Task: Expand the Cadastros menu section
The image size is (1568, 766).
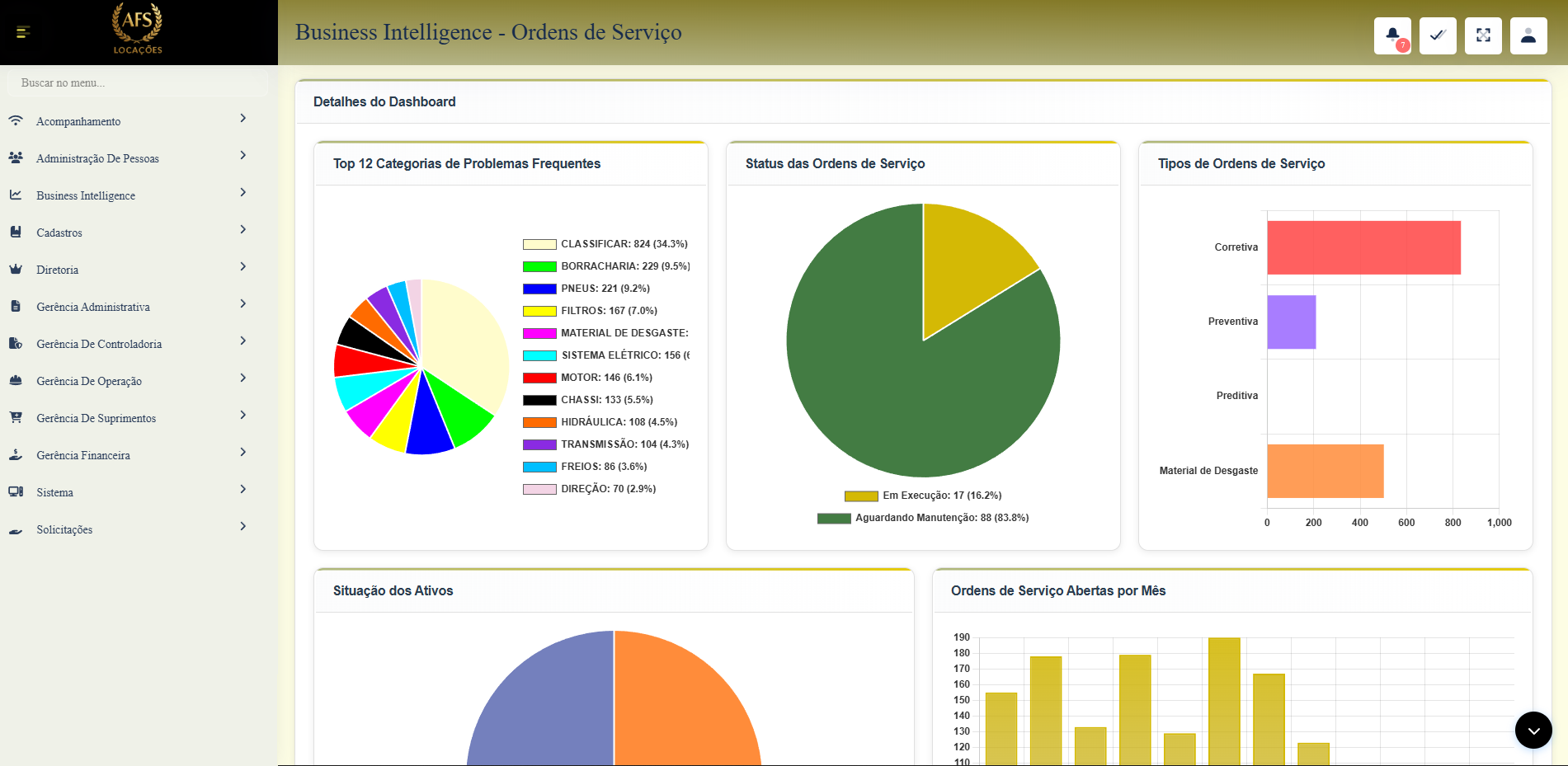Action: pyautogui.click(x=59, y=232)
